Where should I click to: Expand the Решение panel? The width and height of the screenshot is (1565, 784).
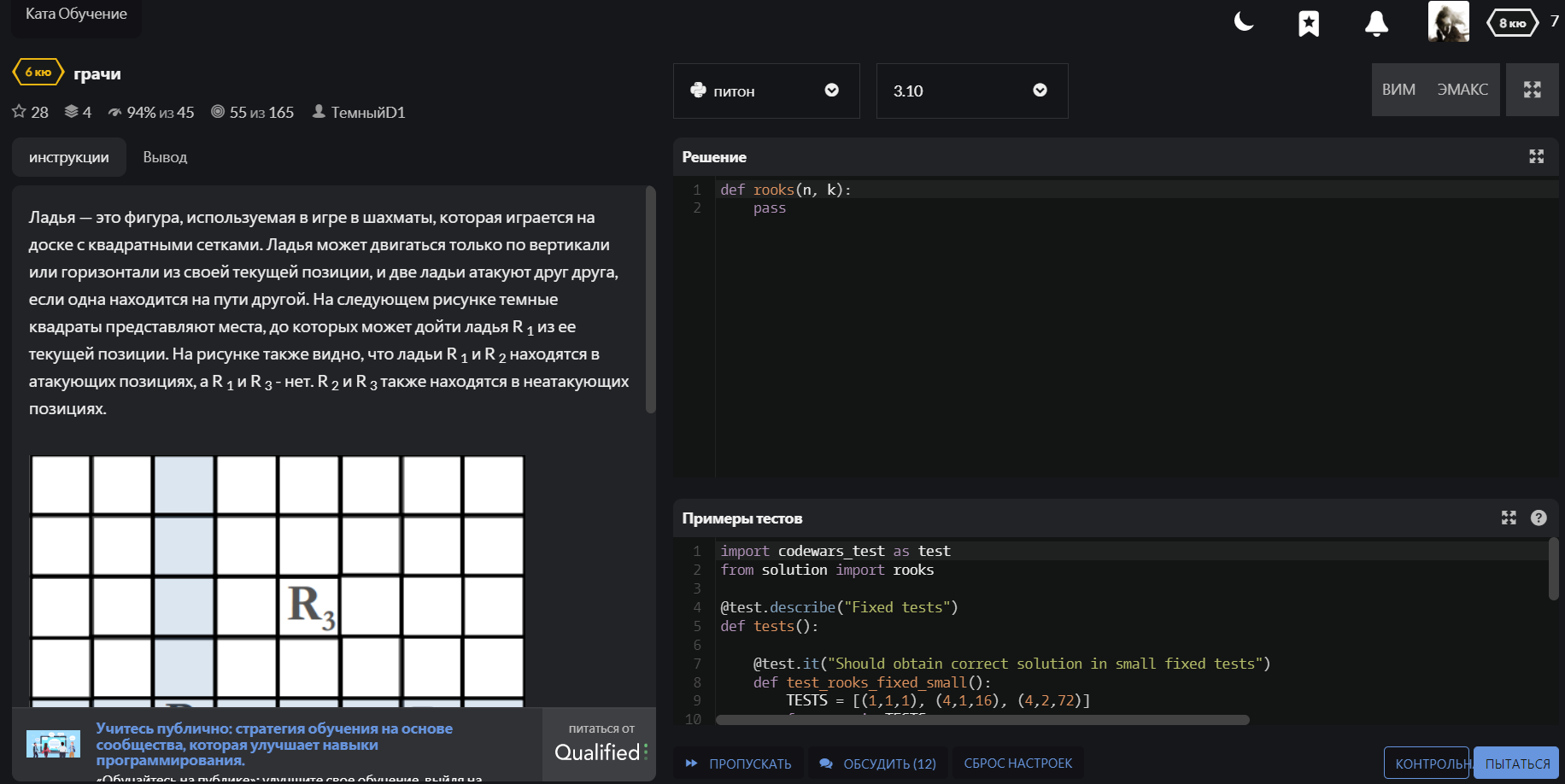click(1536, 156)
